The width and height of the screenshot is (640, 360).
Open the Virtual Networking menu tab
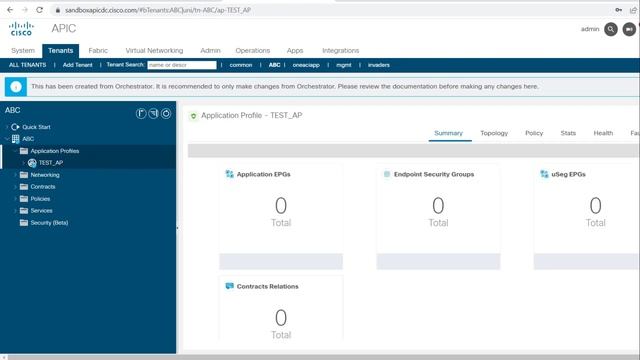pos(154,51)
